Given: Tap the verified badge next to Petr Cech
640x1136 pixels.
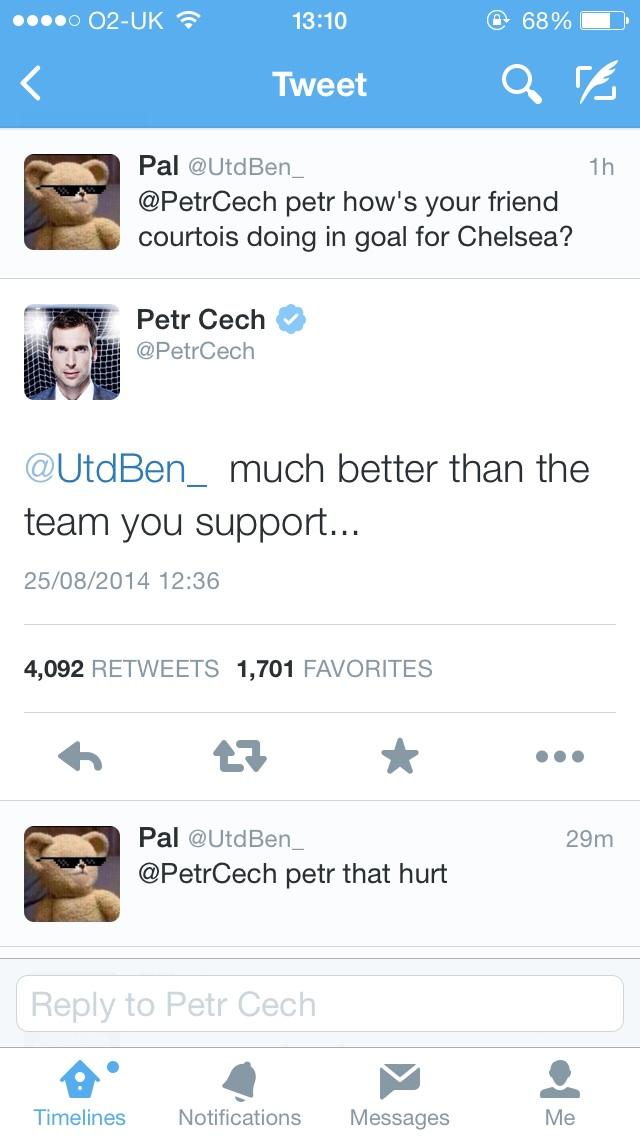Looking at the screenshot, I should point(291,320).
